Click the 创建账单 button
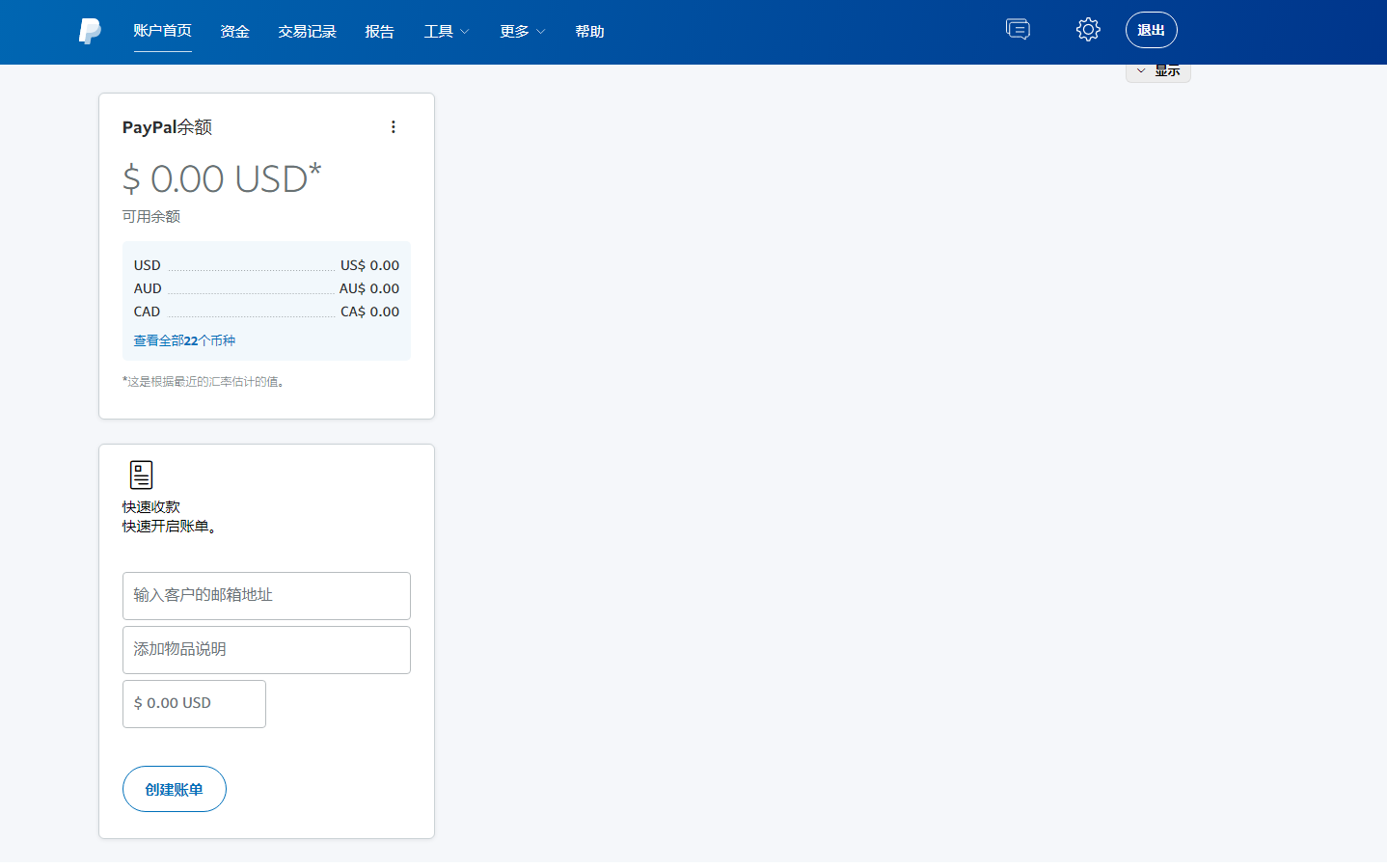The height and width of the screenshot is (868, 1387). pos(175,789)
